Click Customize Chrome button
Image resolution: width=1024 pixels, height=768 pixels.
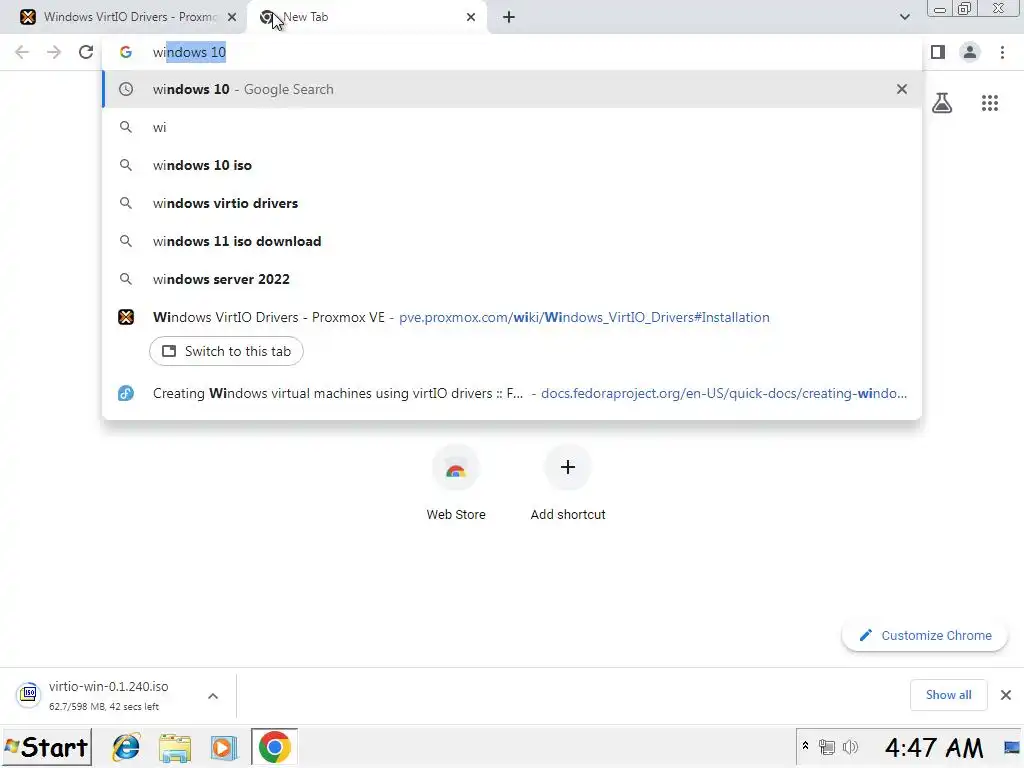point(925,635)
